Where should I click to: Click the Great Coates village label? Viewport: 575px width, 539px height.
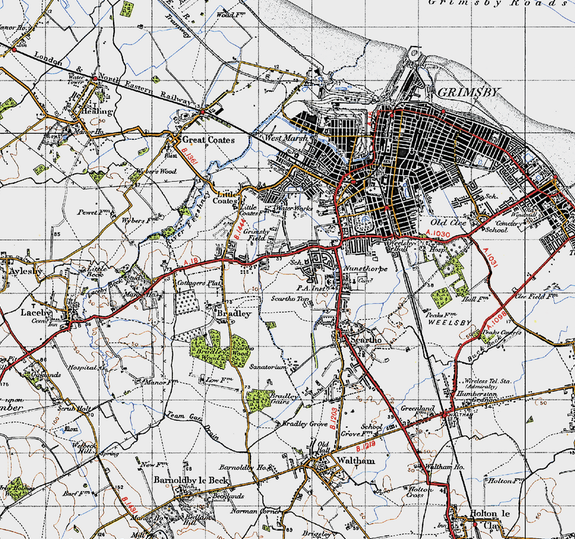point(208,140)
